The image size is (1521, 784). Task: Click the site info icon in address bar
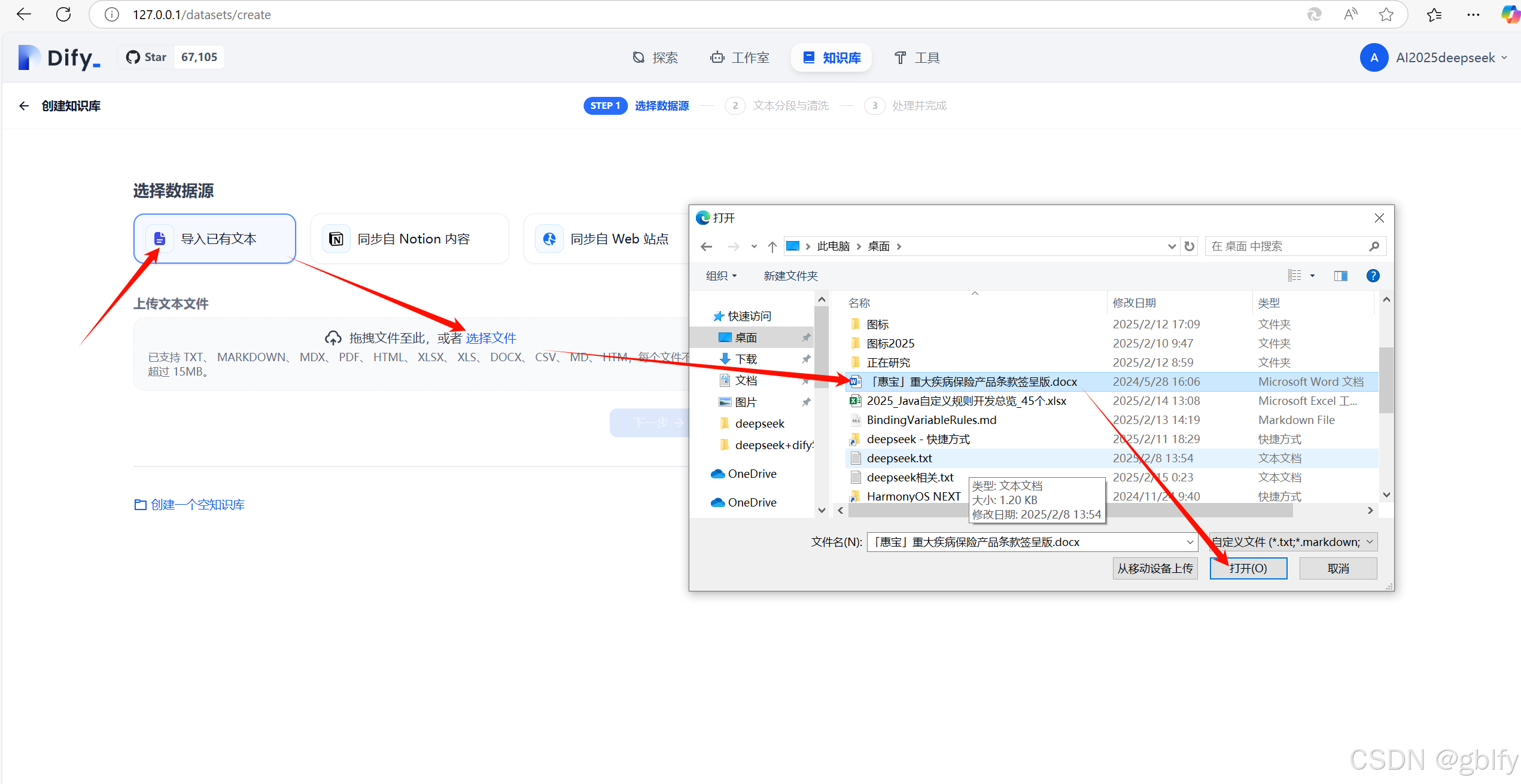pos(112,14)
